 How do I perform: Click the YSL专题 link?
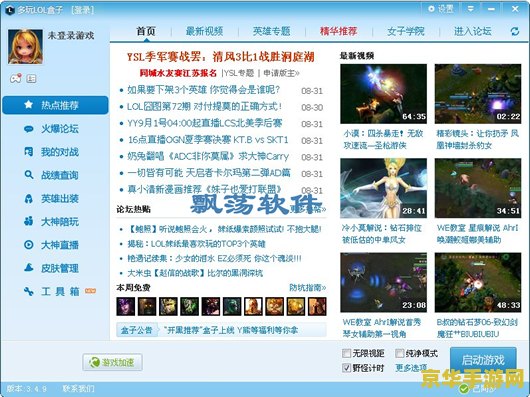(x=239, y=73)
